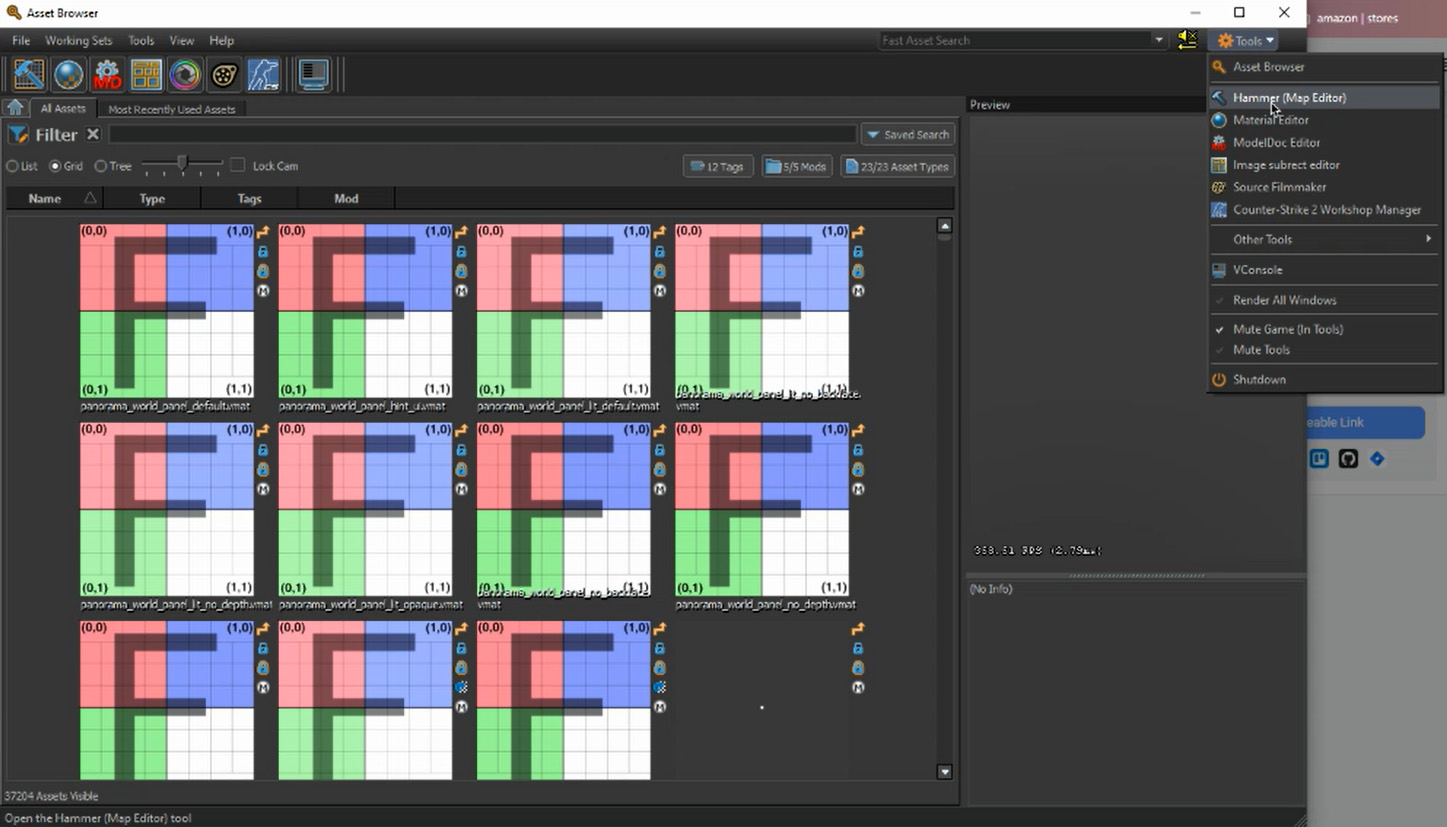Viewport: 1447px width, 827px height.
Task: Expand the Other Tools submenu
Action: click(x=1325, y=239)
